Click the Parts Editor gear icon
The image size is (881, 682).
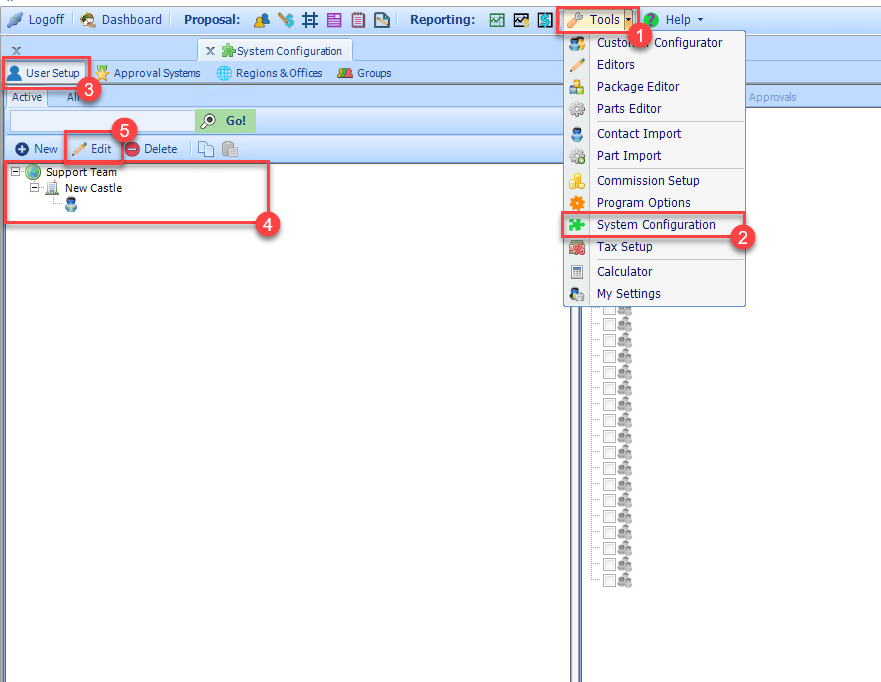(x=577, y=109)
